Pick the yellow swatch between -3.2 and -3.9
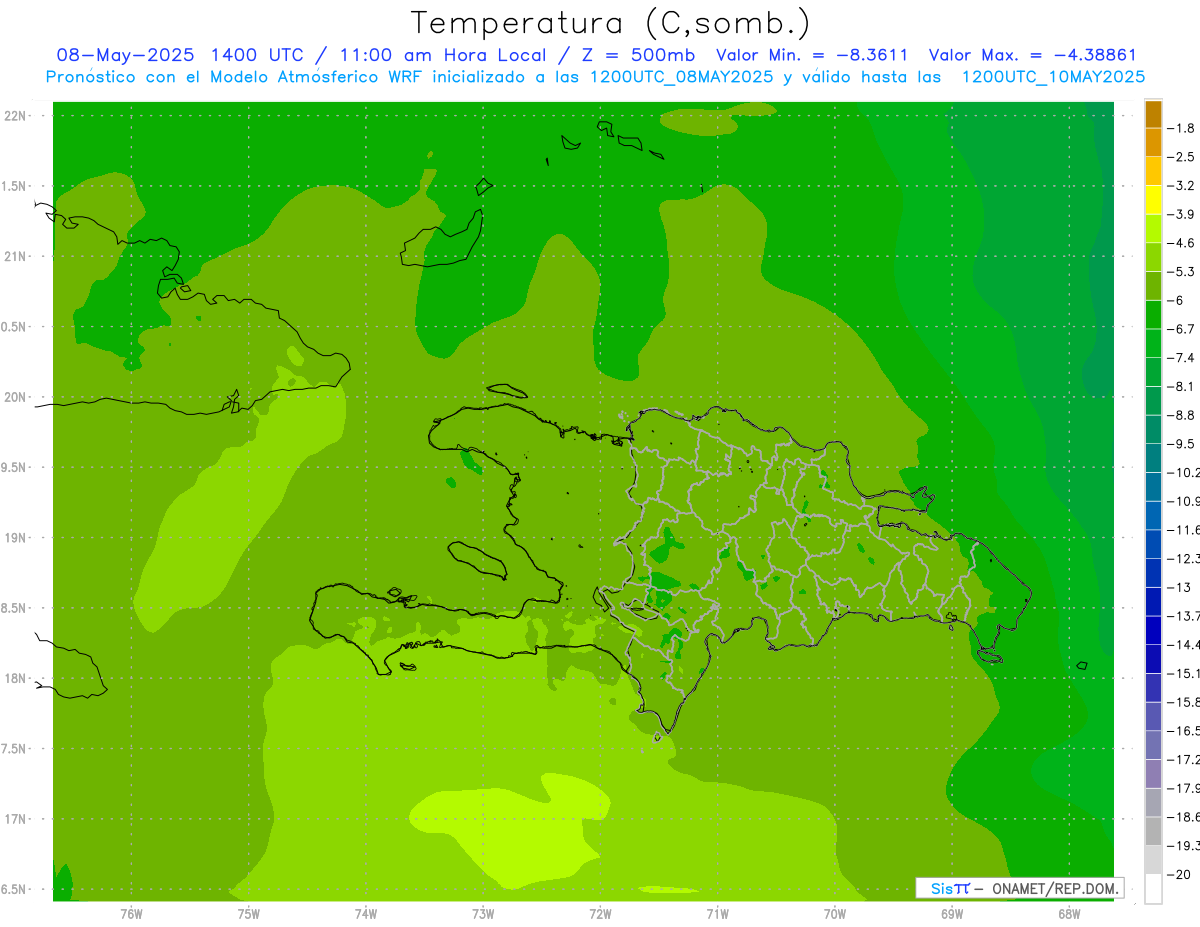Image resolution: width=1200 pixels, height=927 pixels. 1153,200
